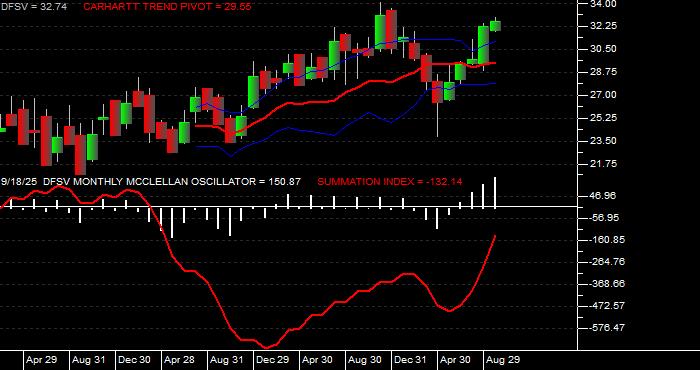The height and width of the screenshot is (370, 700).
Task: Click the DFSV = 32.74 price label
Action: pyautogui.click(x=33, y=7)
